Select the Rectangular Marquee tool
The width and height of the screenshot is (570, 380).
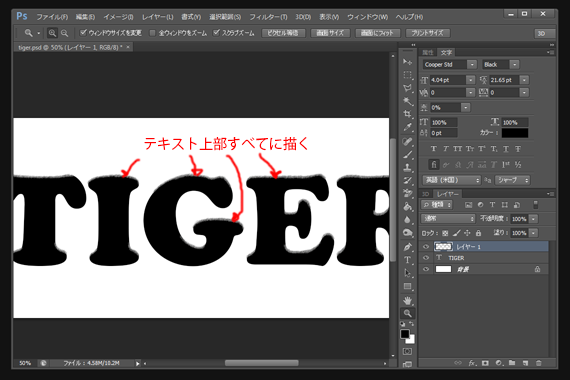[x=408, y=75]
